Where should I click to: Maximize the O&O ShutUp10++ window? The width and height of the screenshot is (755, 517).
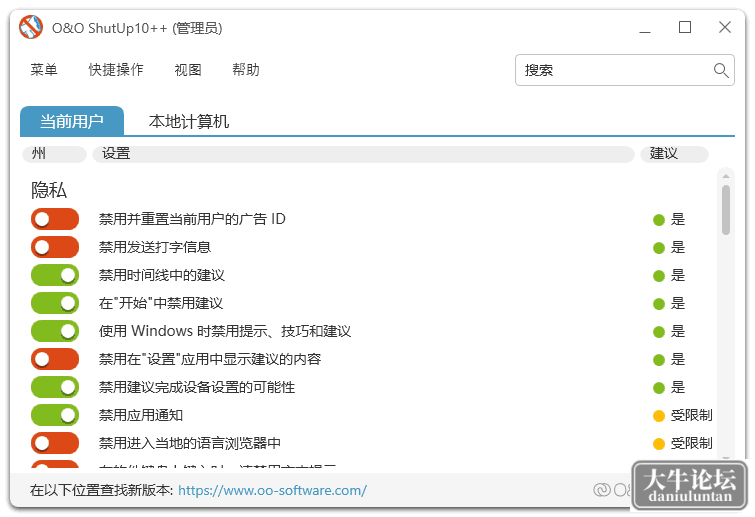(685, 27)
